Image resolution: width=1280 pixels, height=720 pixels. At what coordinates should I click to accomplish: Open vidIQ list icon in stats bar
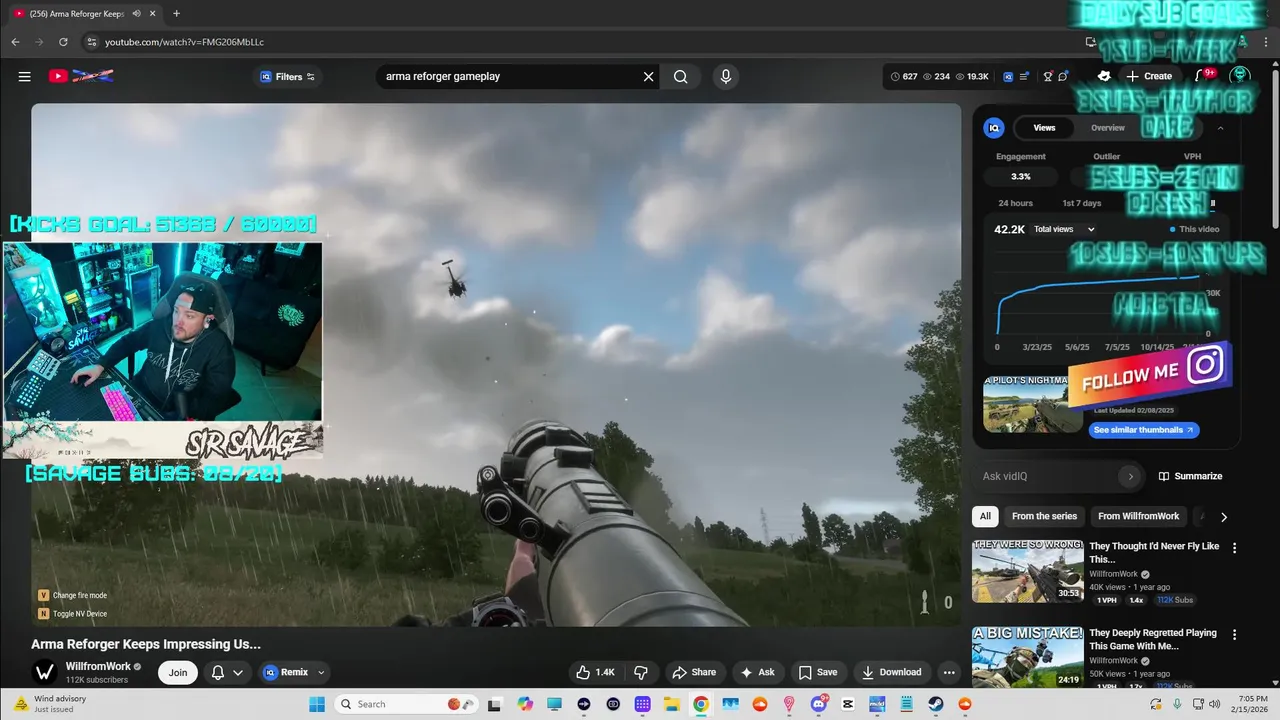point(1026,76)
